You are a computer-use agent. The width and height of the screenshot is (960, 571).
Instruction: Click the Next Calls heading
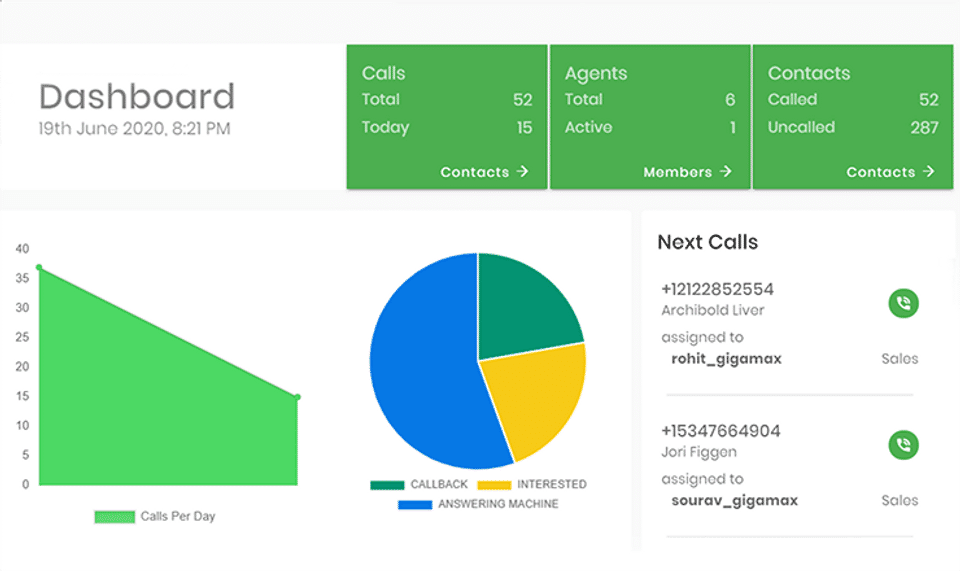708,242
